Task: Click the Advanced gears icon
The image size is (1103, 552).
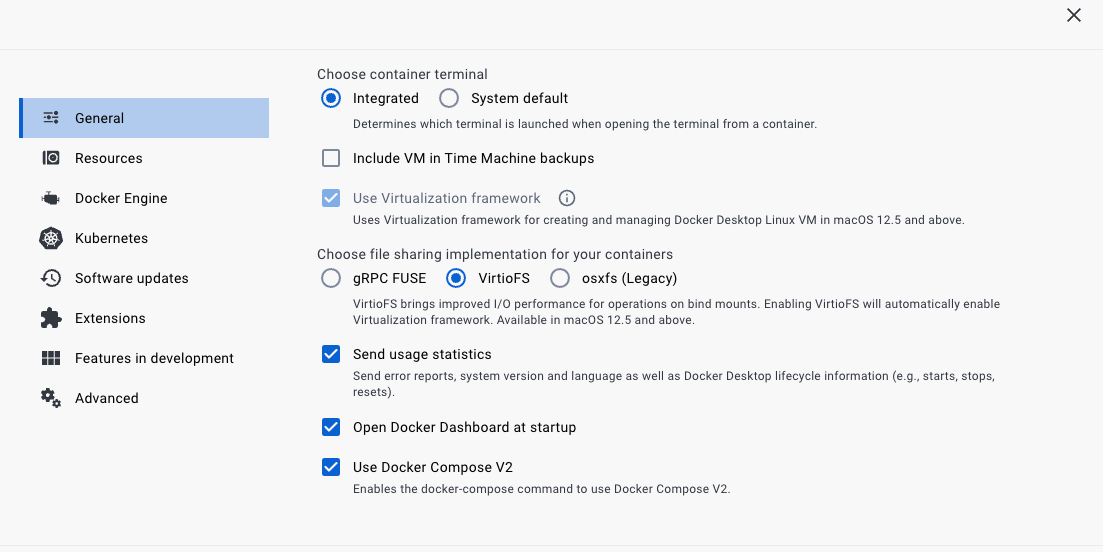Action: (x=51, y=399)
